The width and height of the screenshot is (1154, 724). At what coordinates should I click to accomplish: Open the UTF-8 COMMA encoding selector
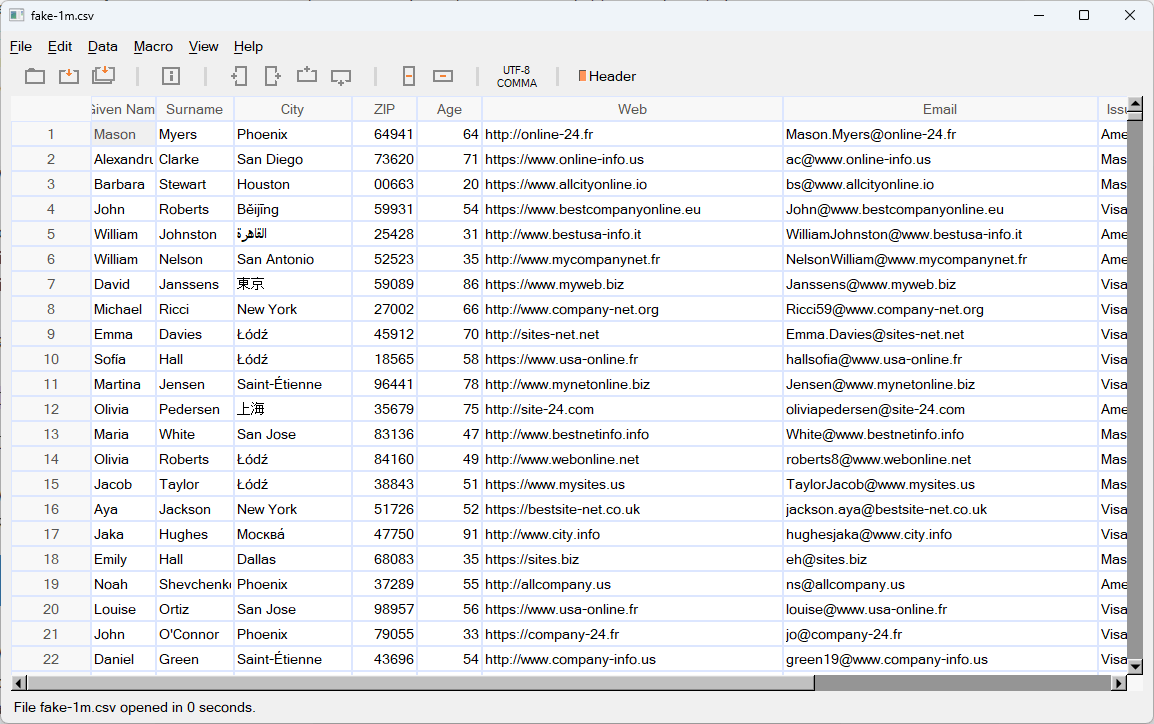point(516,77)
